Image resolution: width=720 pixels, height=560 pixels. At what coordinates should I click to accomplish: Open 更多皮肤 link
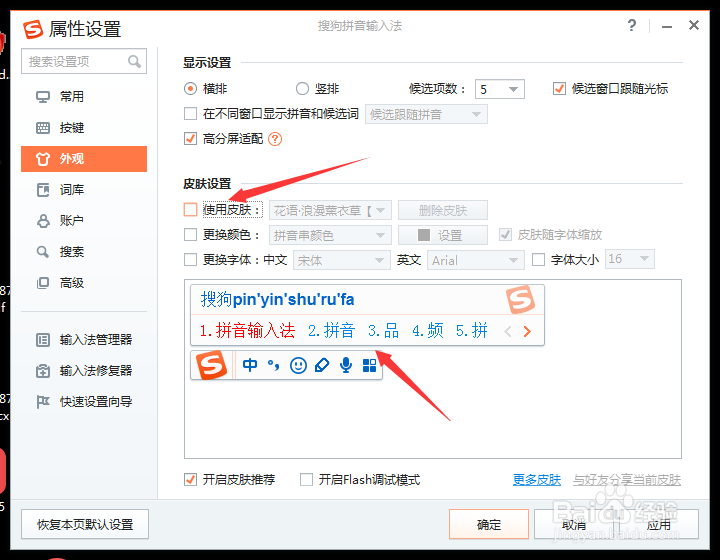(x=537, y=480)
